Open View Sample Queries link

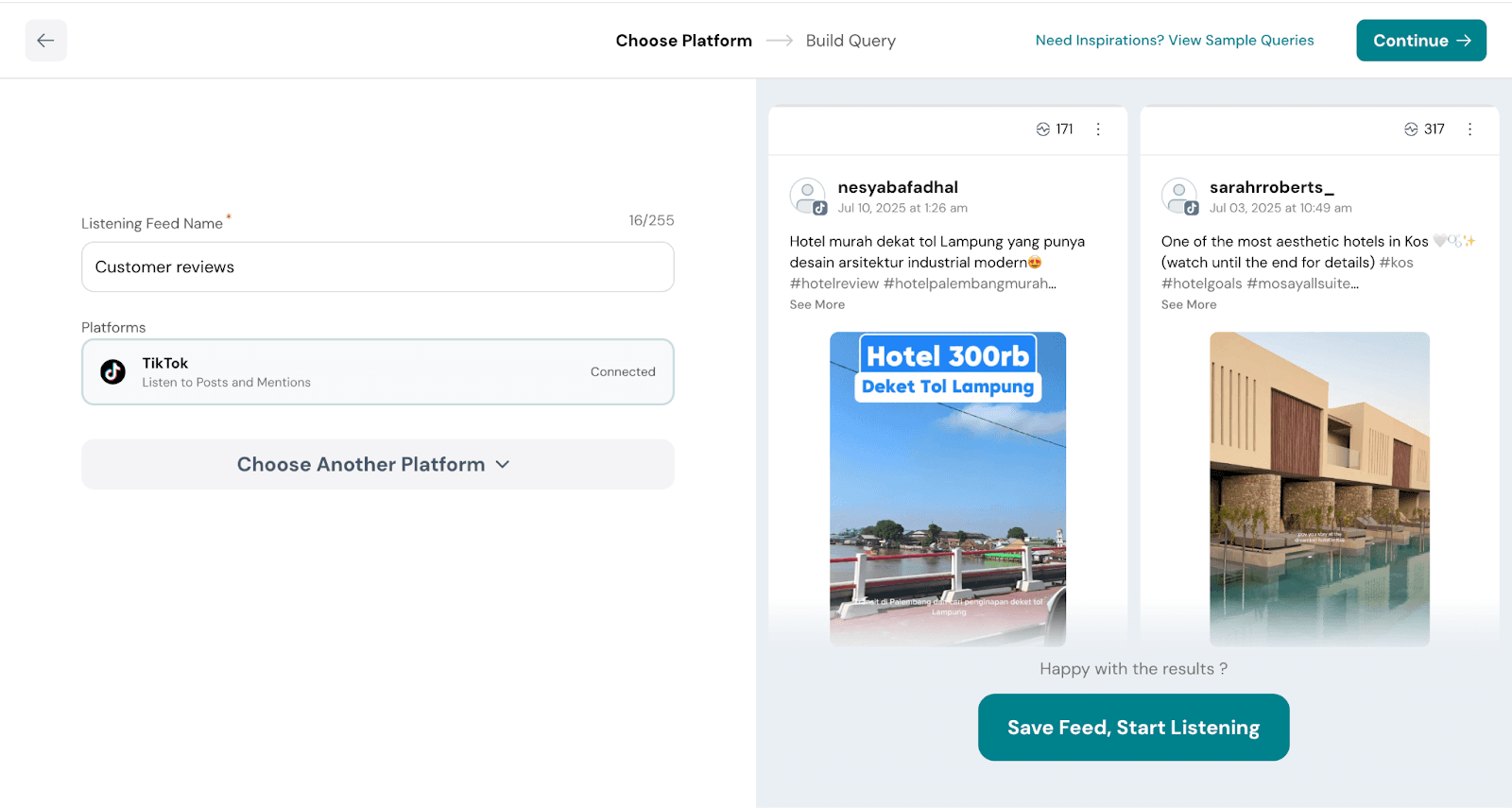tap(1175, 41)
